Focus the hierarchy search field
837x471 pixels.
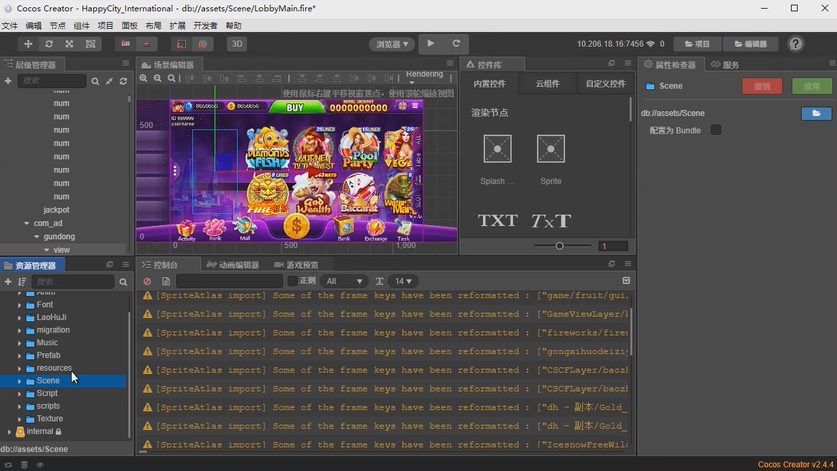tap(52, 81)
